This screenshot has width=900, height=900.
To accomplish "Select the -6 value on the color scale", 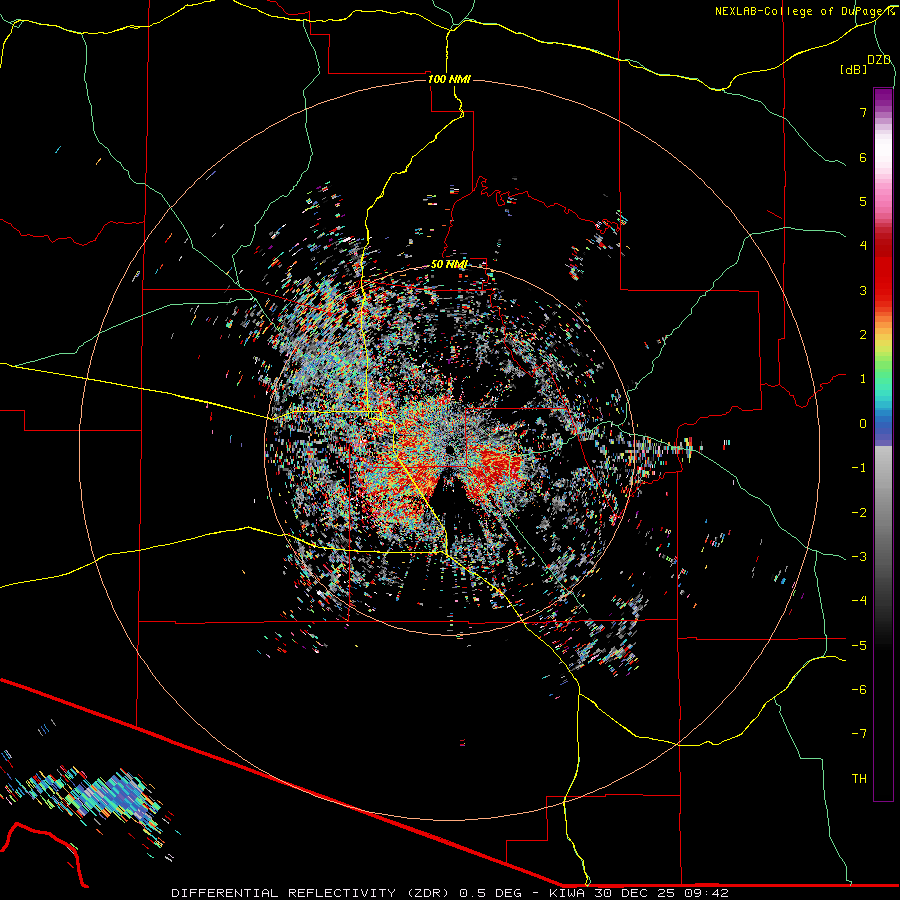I will pos(859,690).
